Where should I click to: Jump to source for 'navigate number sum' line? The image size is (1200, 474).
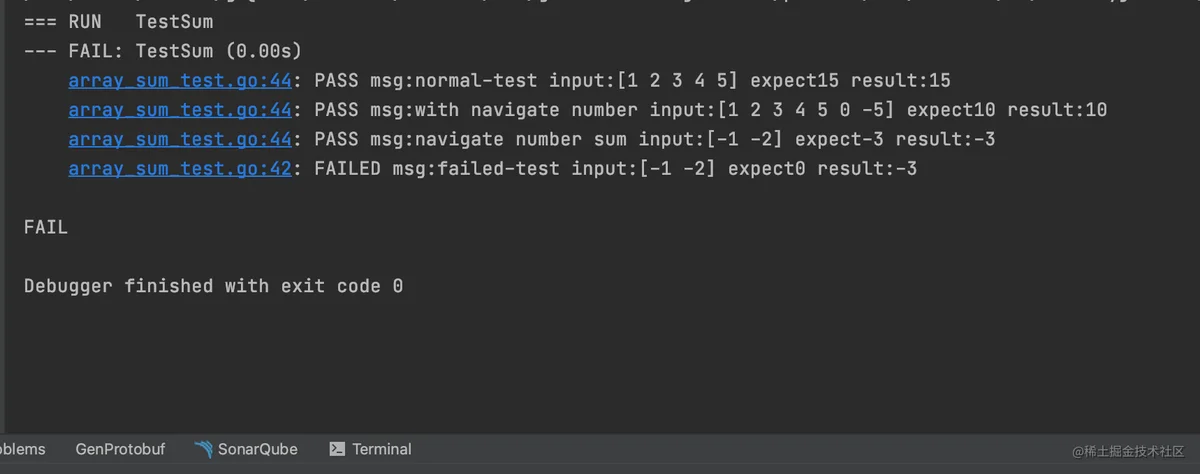(x=180, y=139)
